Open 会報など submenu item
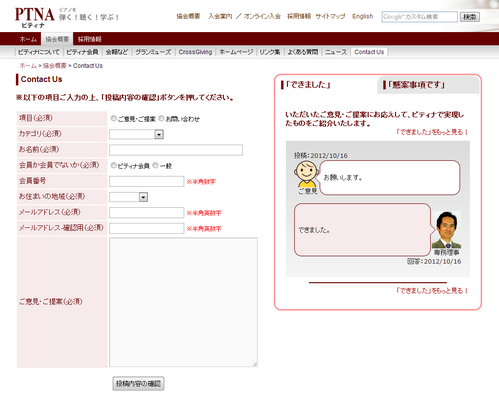Viewport: 499px width, 397px height. point(117,52)
